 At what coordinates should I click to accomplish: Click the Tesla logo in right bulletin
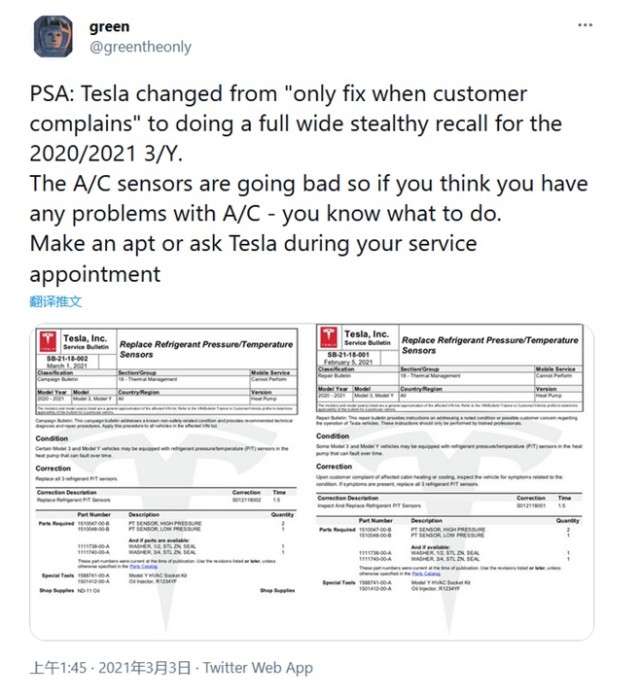329,337
